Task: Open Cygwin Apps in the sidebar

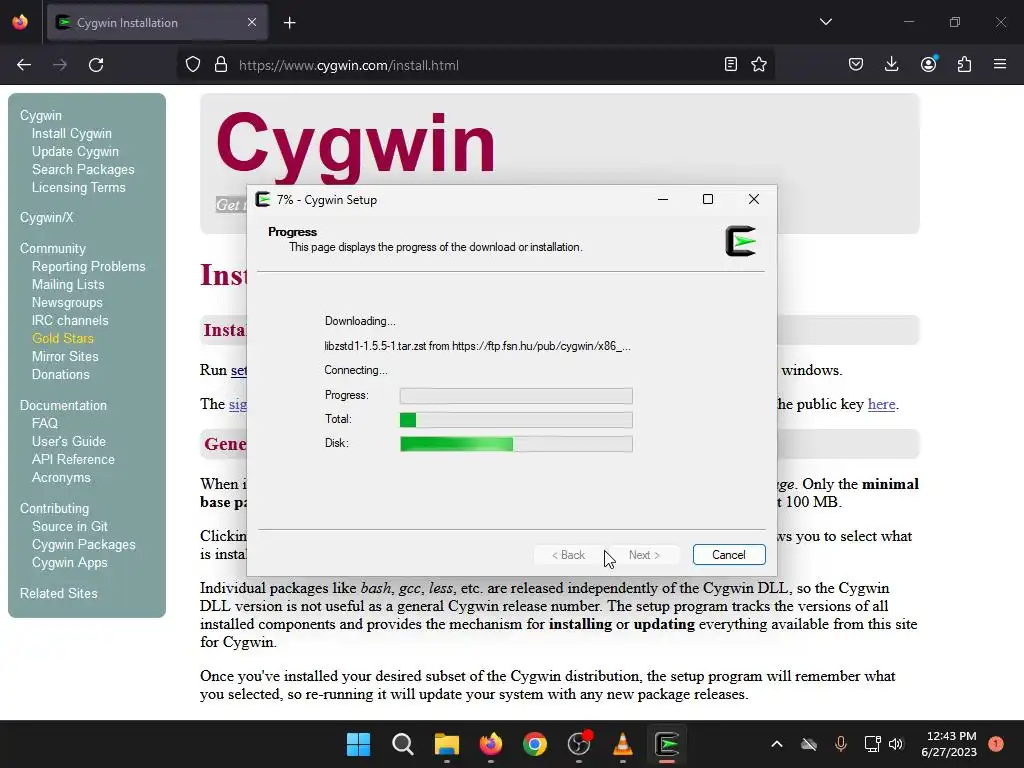Action: 69,562
